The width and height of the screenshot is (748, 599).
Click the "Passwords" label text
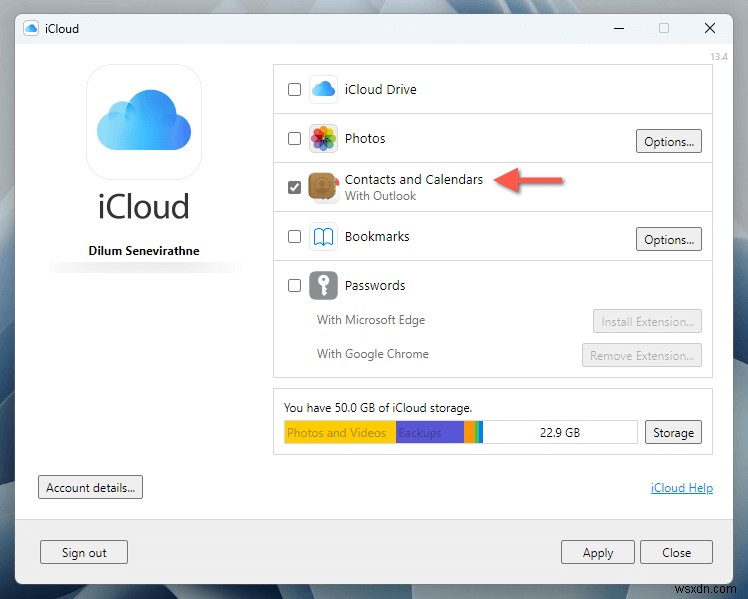click(375, 285)
